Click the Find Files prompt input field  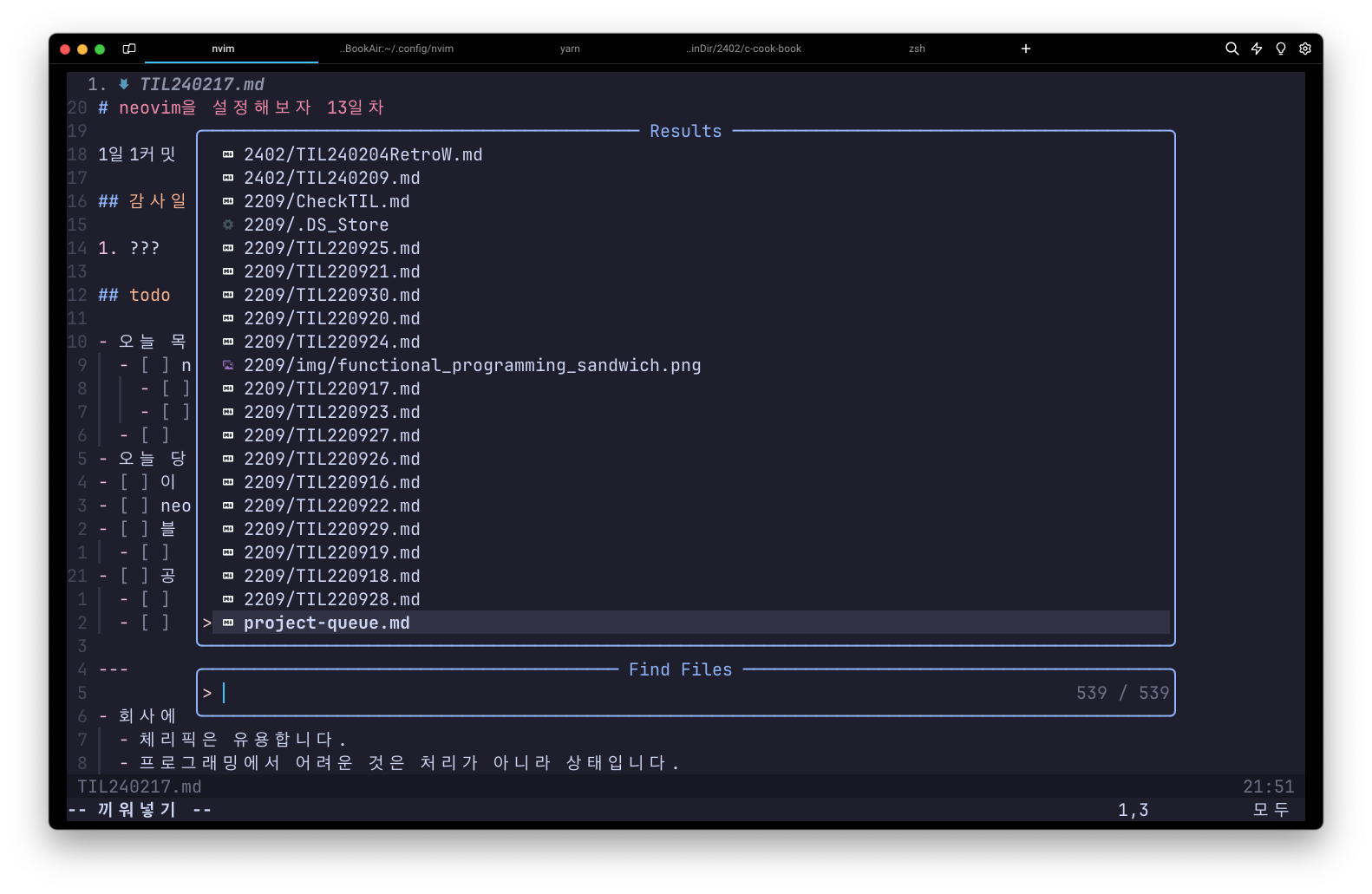(x=642, y=693)
